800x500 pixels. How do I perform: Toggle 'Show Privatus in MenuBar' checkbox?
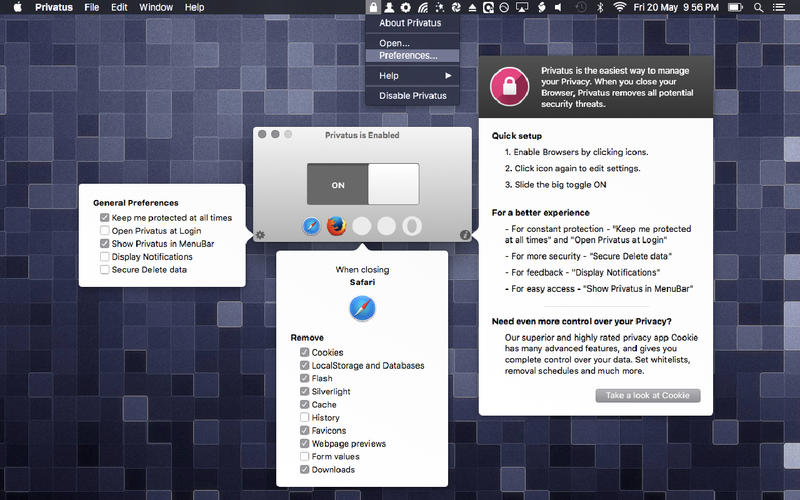point(105,243)
